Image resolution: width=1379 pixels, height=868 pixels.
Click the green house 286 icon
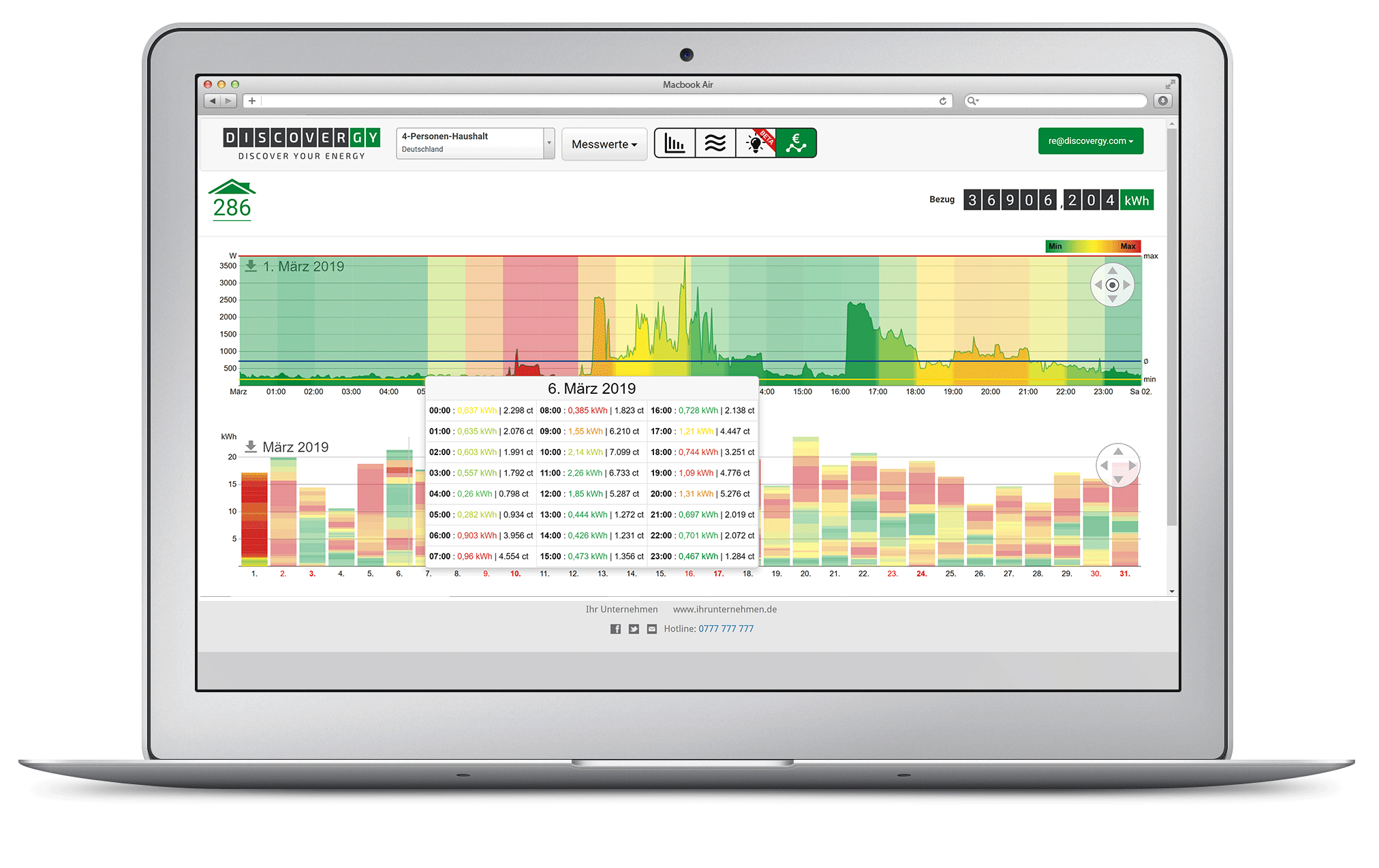232,200
